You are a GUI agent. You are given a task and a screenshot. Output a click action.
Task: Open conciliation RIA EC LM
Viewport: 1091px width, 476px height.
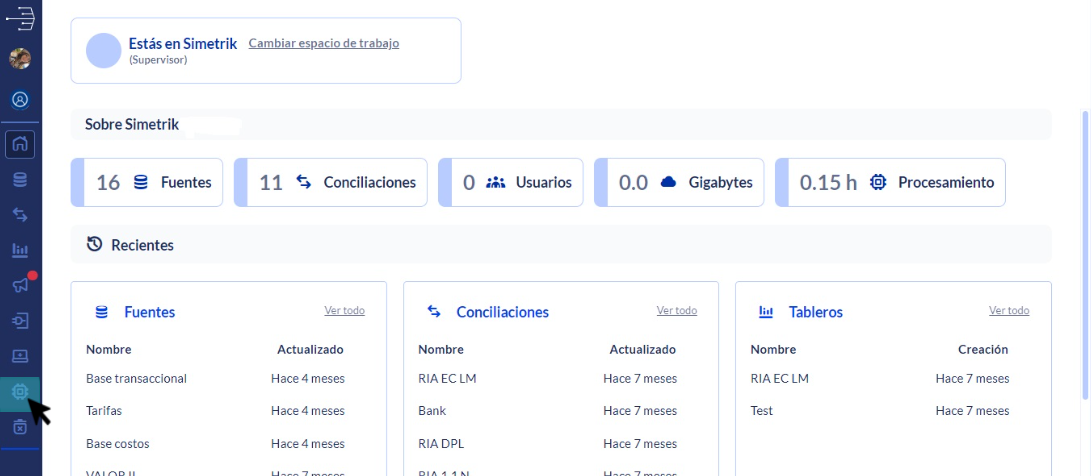tap(447, 379)
